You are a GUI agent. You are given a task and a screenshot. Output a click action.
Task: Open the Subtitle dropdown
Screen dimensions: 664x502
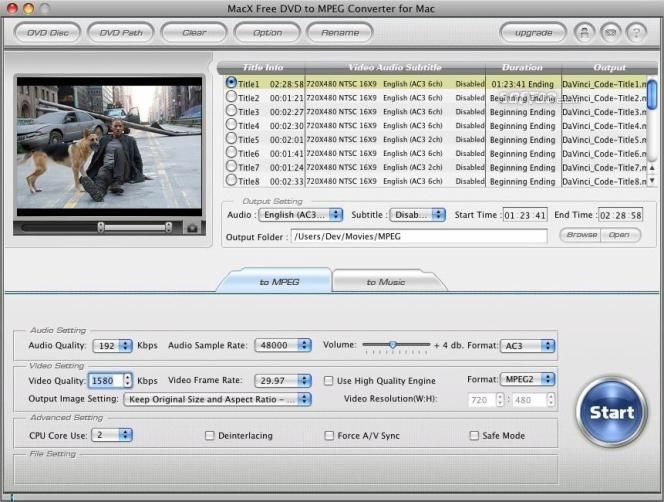coord(417,215)
